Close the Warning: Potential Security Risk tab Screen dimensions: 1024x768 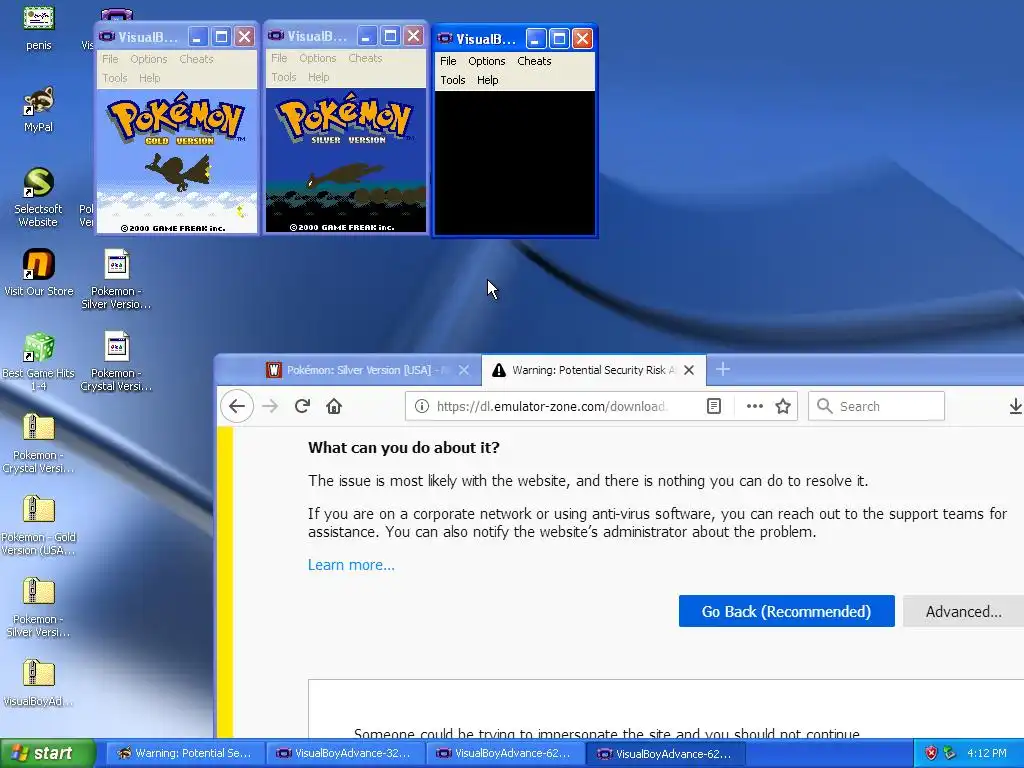(688, 370)
